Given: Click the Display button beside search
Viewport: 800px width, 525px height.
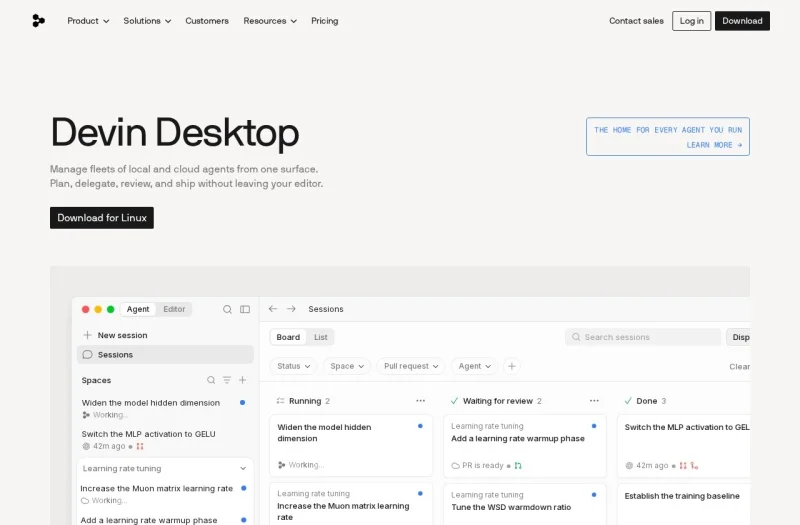Looking at the screenshot, I should coord(738,337).
